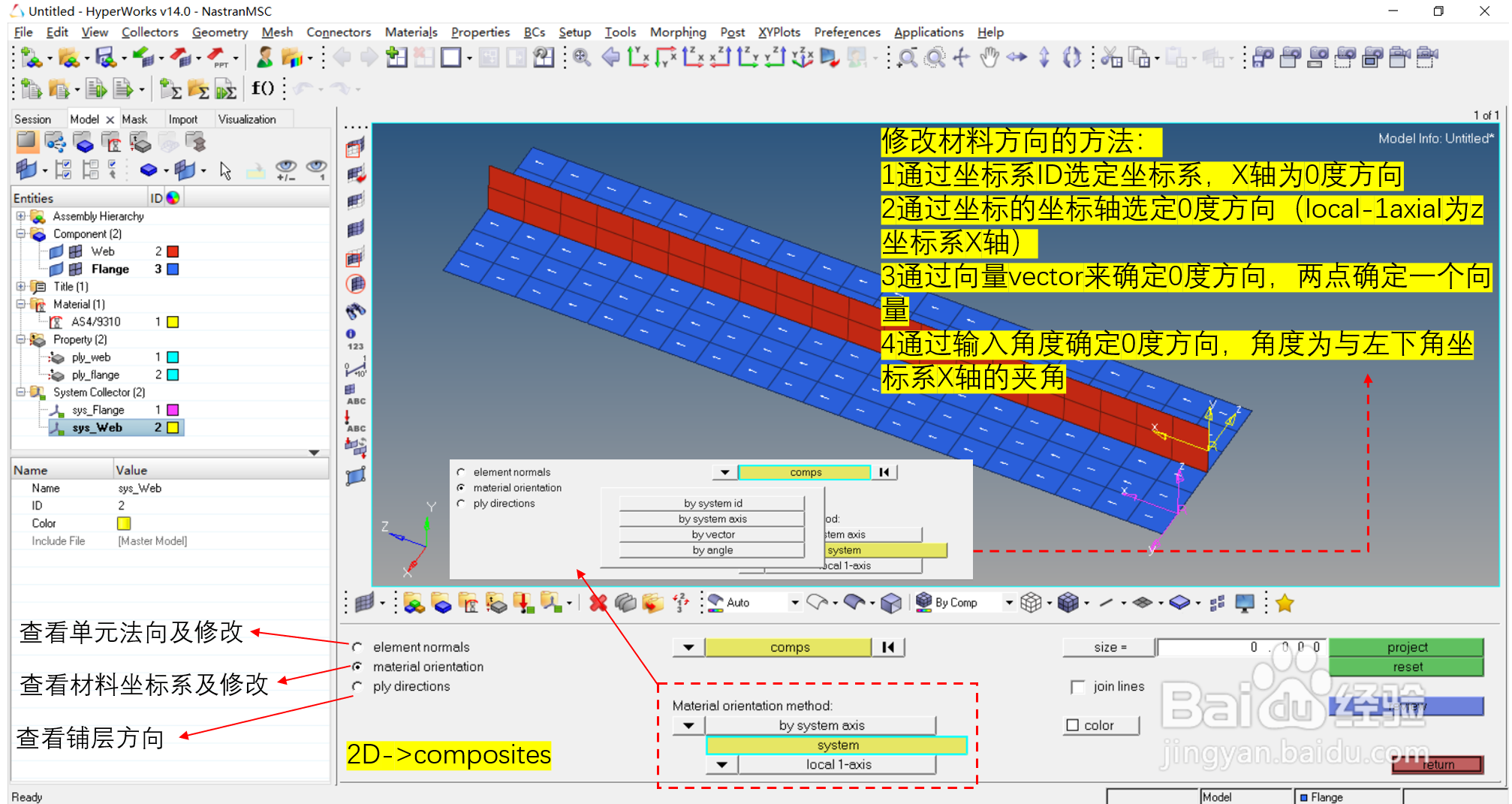Click the isometric XYZ view icon
This screenshot has height=804, width=1512.
coord(802,57)
